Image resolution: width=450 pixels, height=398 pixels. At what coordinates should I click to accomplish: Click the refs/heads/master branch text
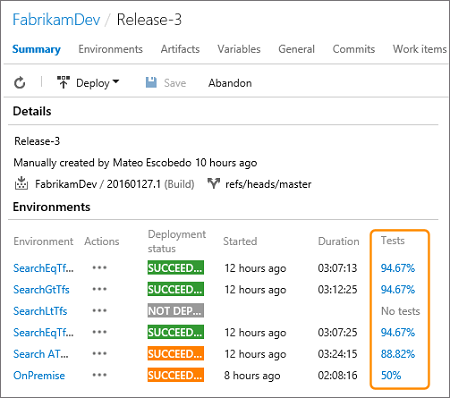click(268, 184)
